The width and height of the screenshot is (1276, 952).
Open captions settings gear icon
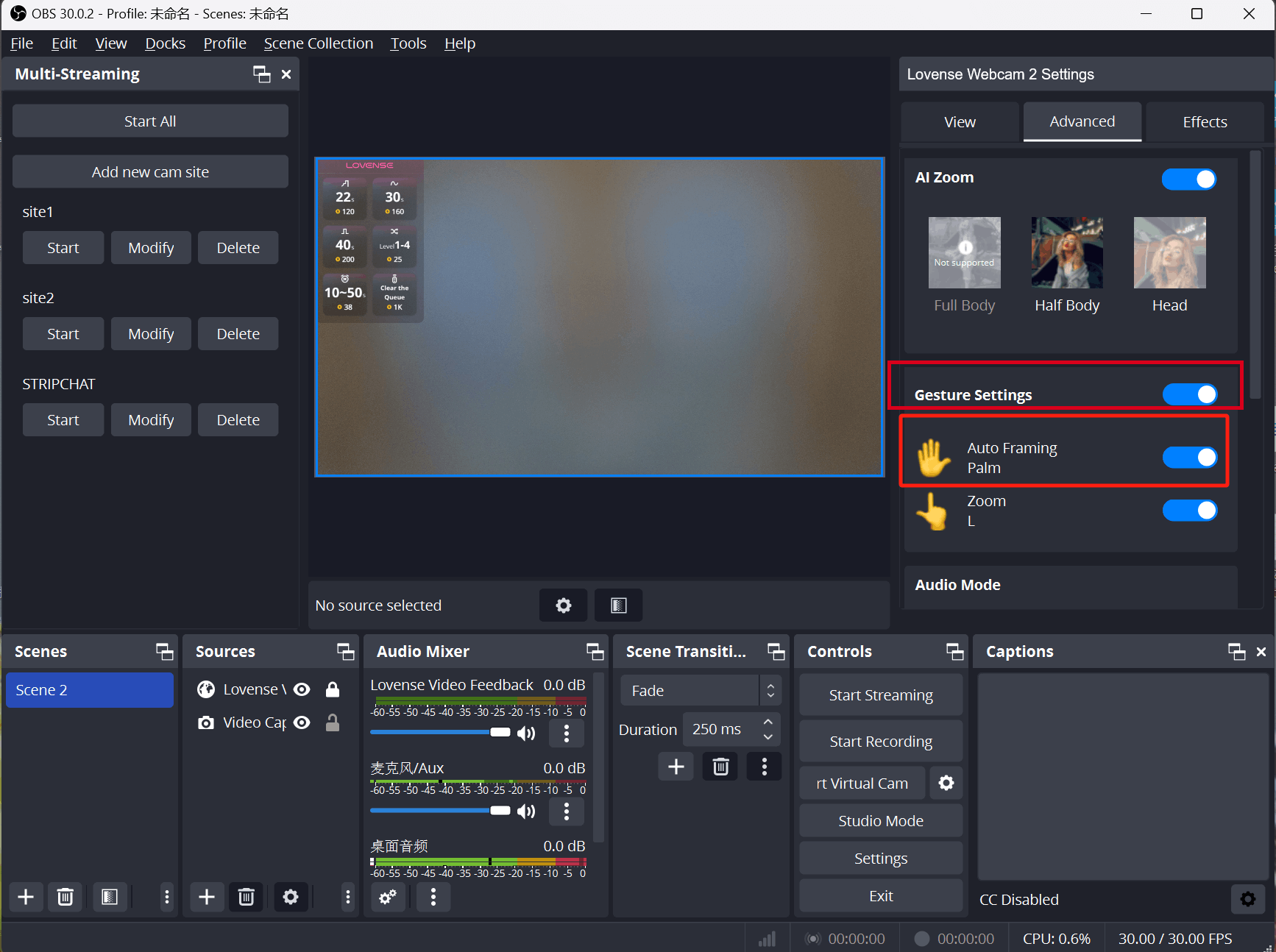(x=1248, y=899)
